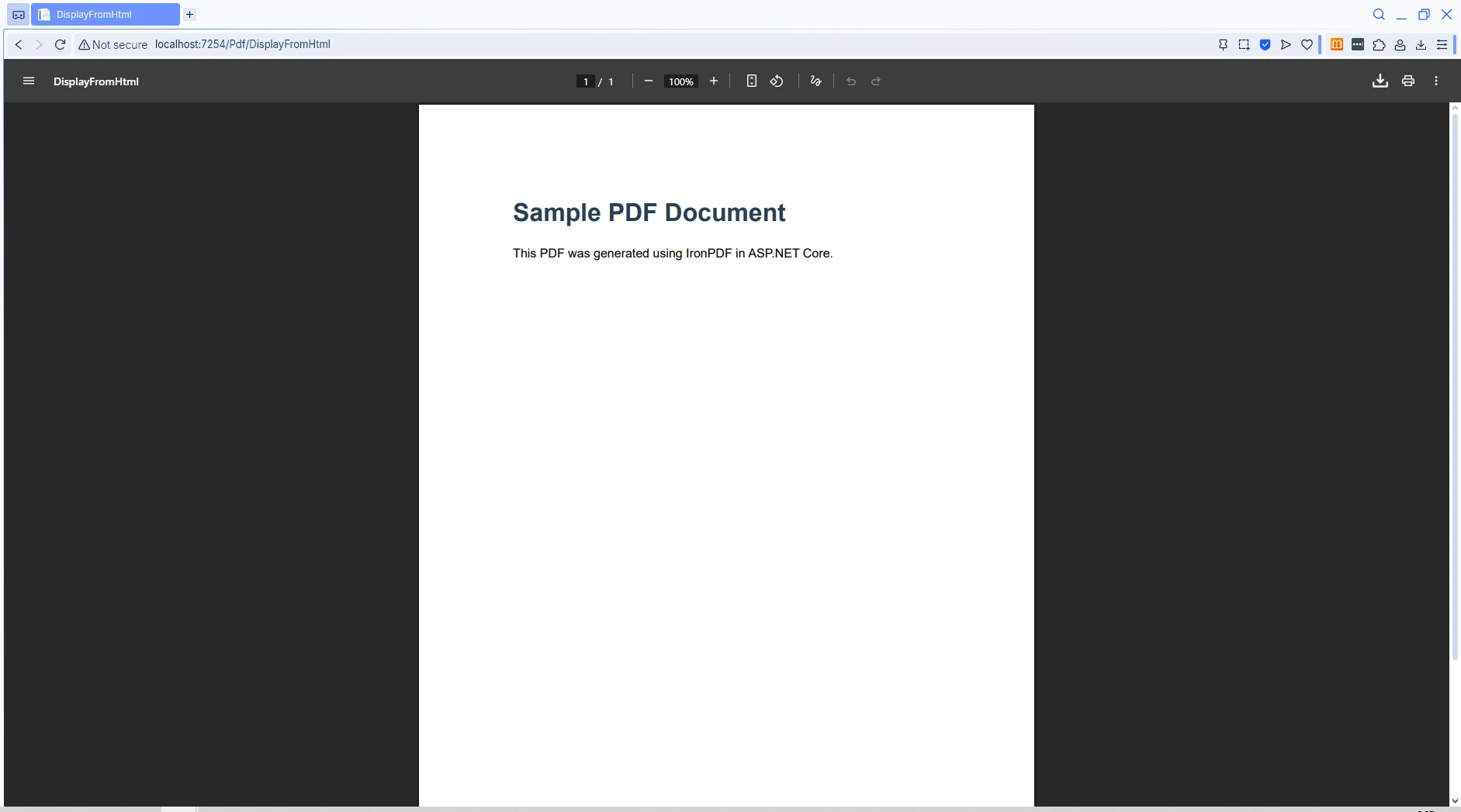Click the undo annotation icon
Image resolution: width=1461 pixels, height=812 pixels.
[850, 81]
